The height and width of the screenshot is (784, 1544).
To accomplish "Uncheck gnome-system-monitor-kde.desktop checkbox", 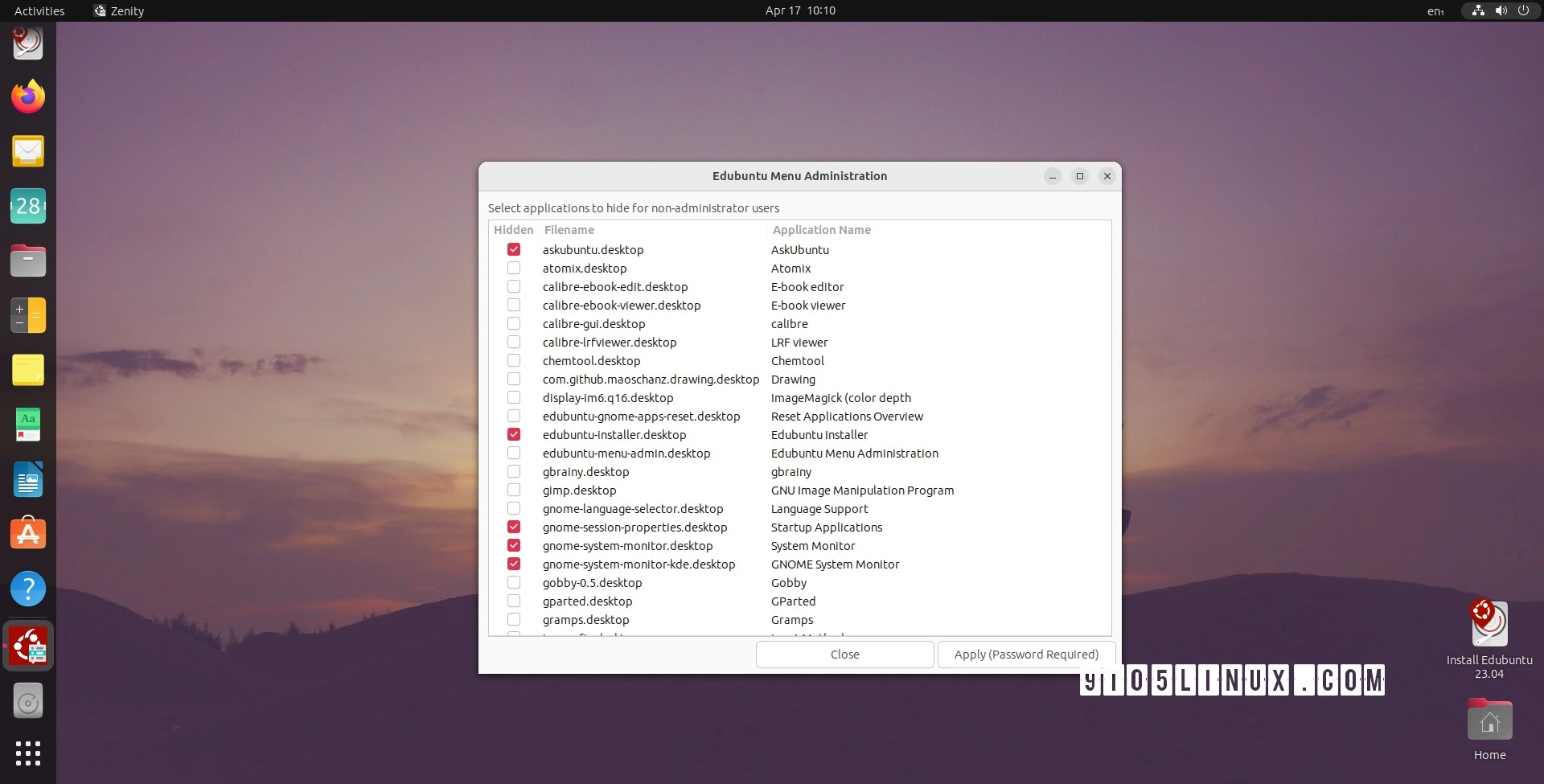I will click(514, 564).
